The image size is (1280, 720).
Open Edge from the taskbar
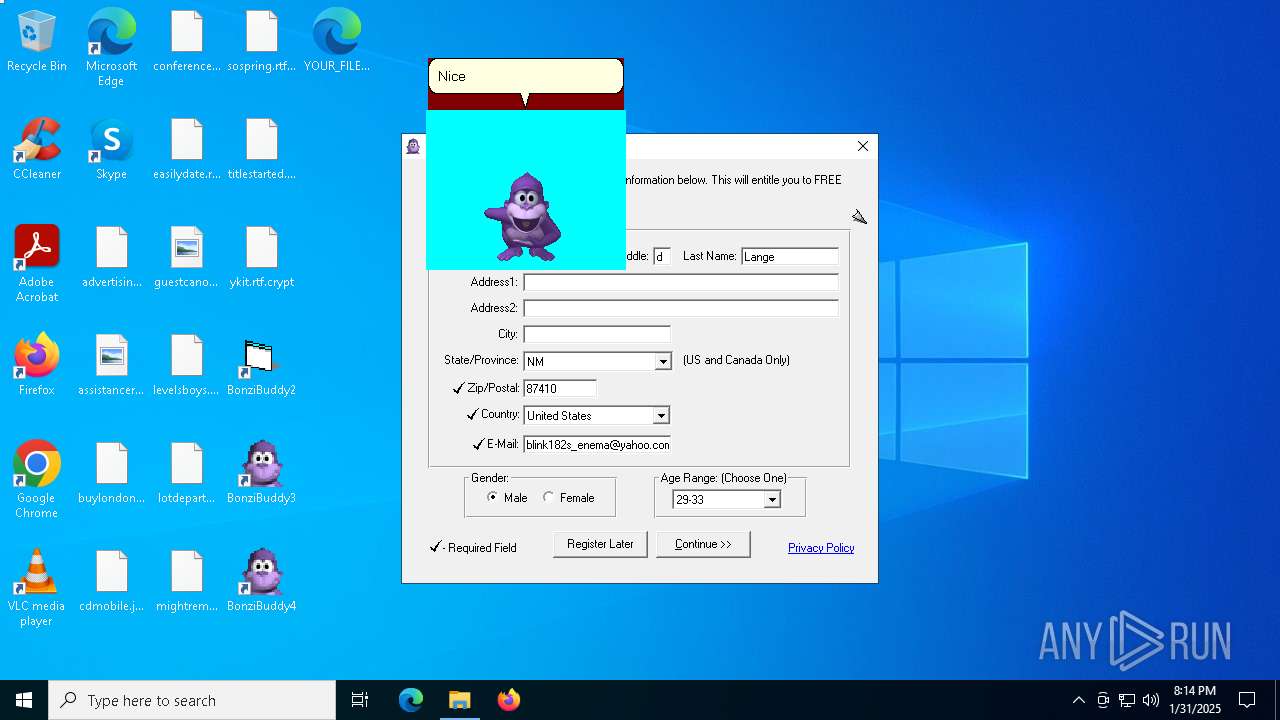coord(411,700)
